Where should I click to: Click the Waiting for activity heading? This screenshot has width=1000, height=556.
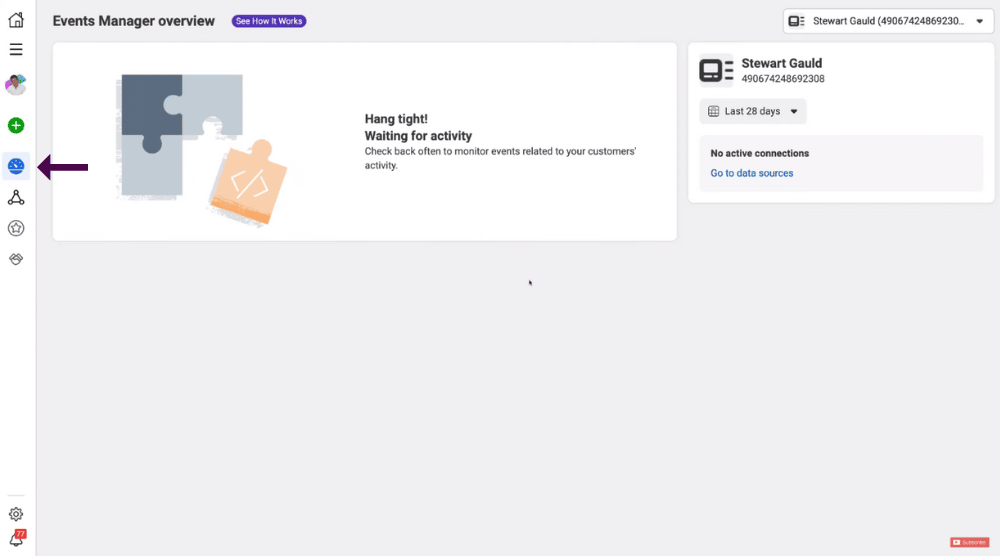click(418, 136)
